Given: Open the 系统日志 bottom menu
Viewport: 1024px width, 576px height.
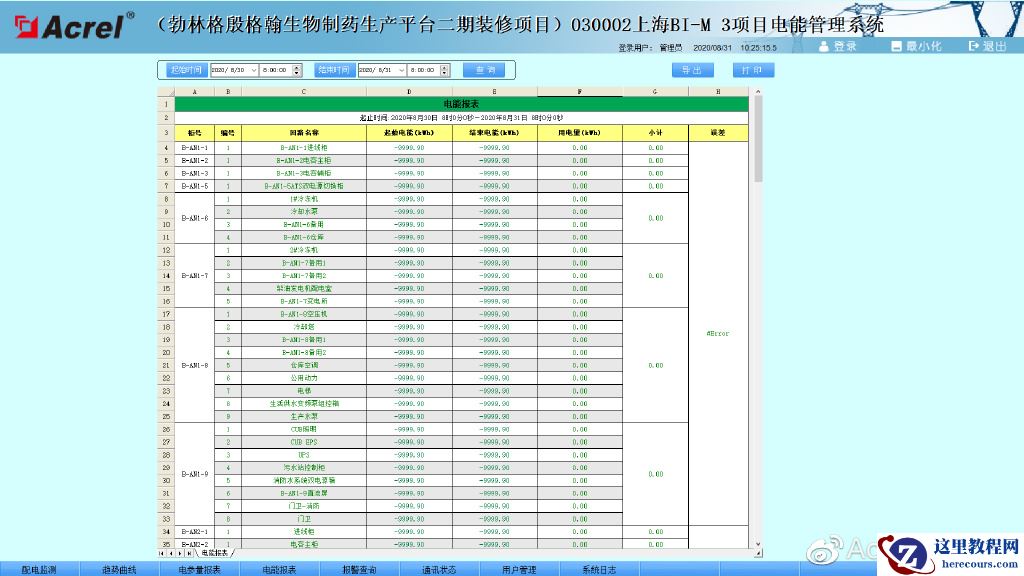Looking at the screenshot, I should click(x=600, y=569).
